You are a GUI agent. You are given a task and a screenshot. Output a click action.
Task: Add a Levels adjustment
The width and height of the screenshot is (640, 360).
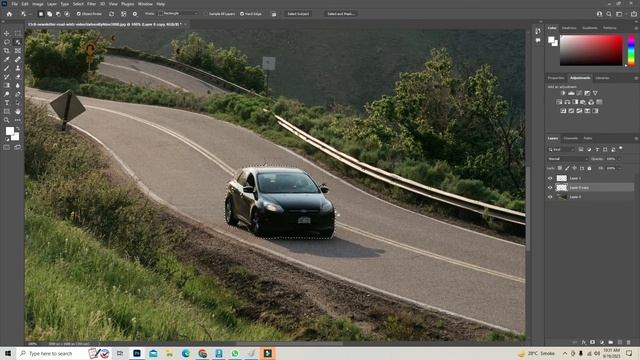pyautogui.click(x=571, y=93)
